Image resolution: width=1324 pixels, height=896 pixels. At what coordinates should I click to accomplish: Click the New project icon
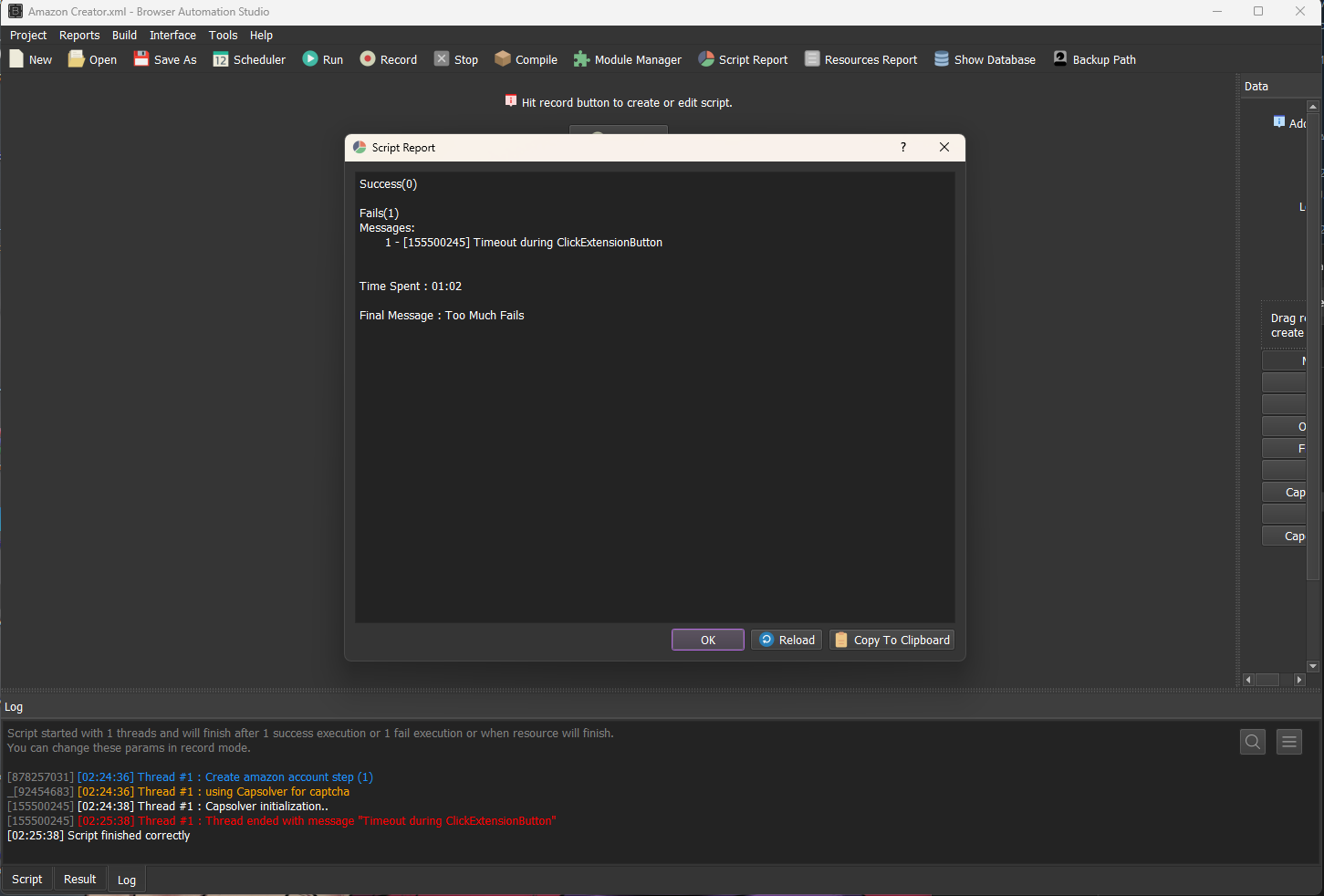click(16, 59)
